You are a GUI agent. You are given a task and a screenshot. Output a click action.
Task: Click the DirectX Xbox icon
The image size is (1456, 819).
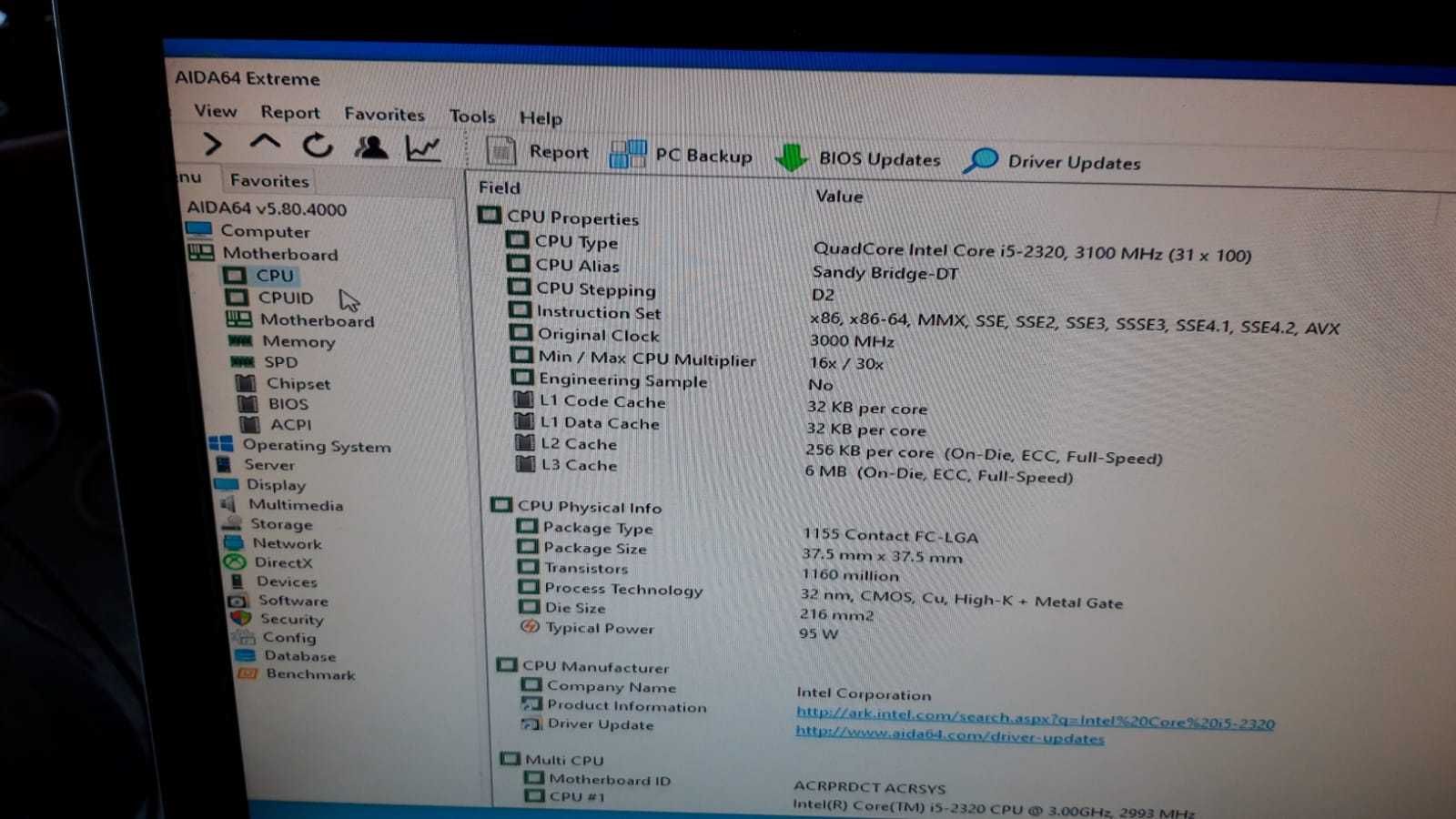(x=235, y=562)
